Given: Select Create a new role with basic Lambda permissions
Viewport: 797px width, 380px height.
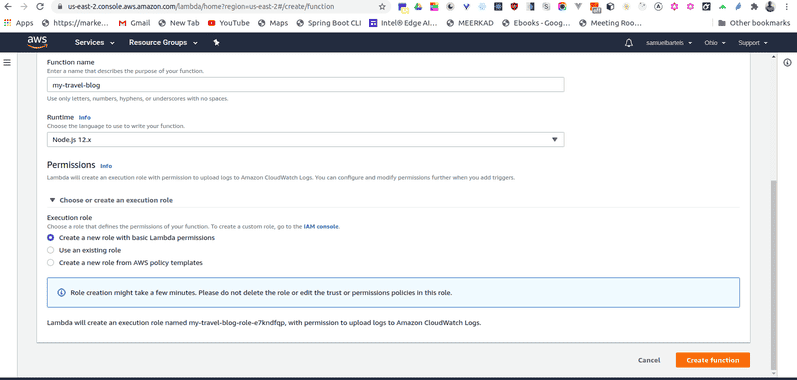Looking at the screenshot, I should coord(50,237).
